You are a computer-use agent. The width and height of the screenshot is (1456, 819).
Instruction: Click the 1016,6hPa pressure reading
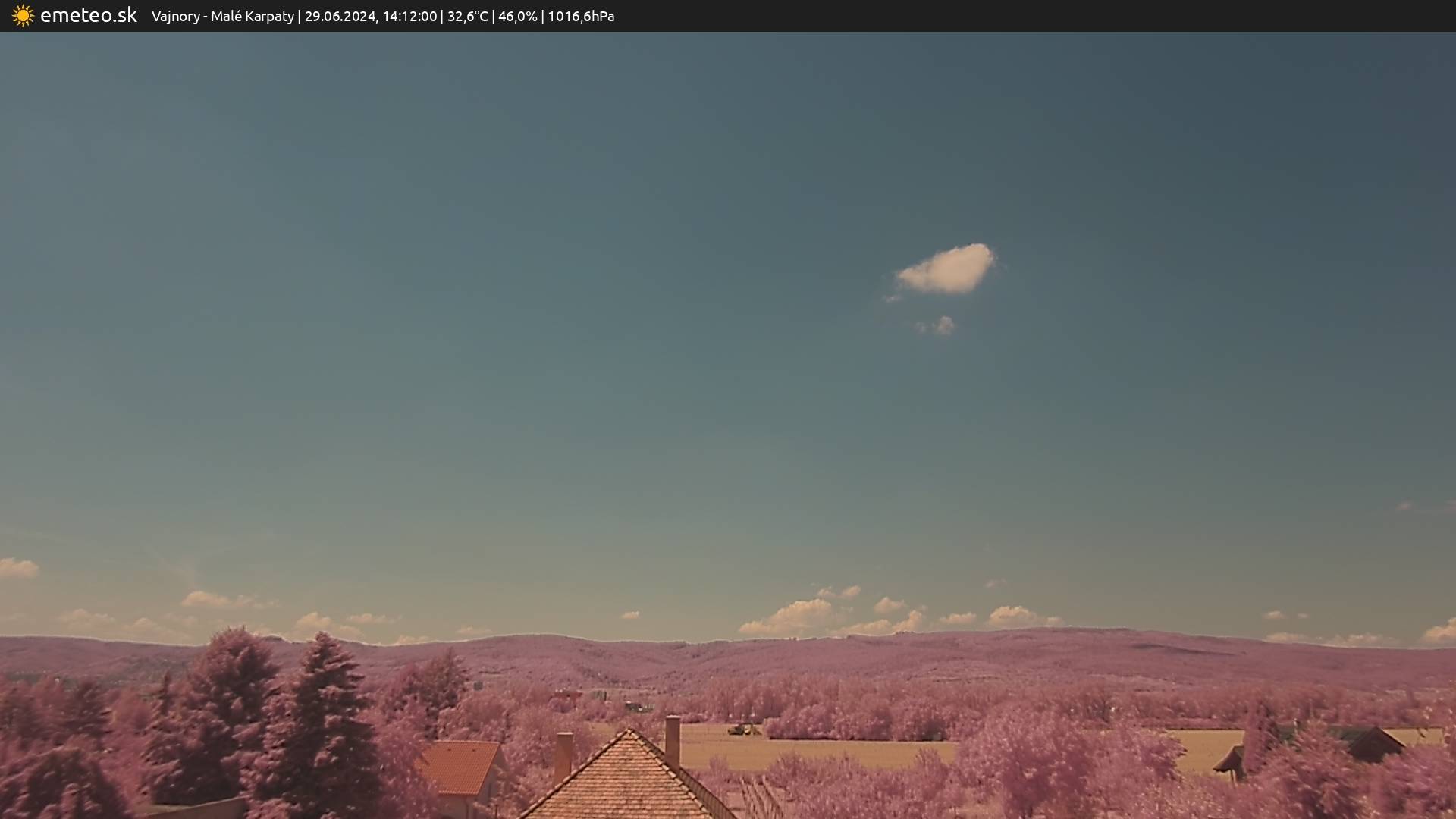(581, 17)
